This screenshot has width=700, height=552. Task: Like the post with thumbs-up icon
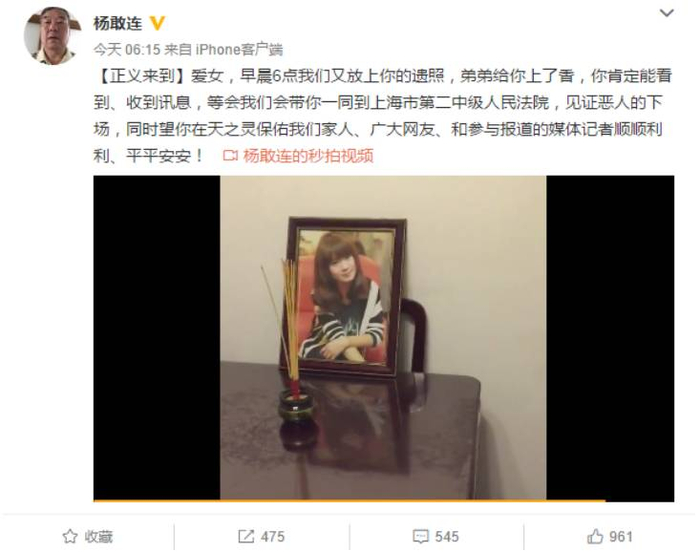(x=595, y=536)
